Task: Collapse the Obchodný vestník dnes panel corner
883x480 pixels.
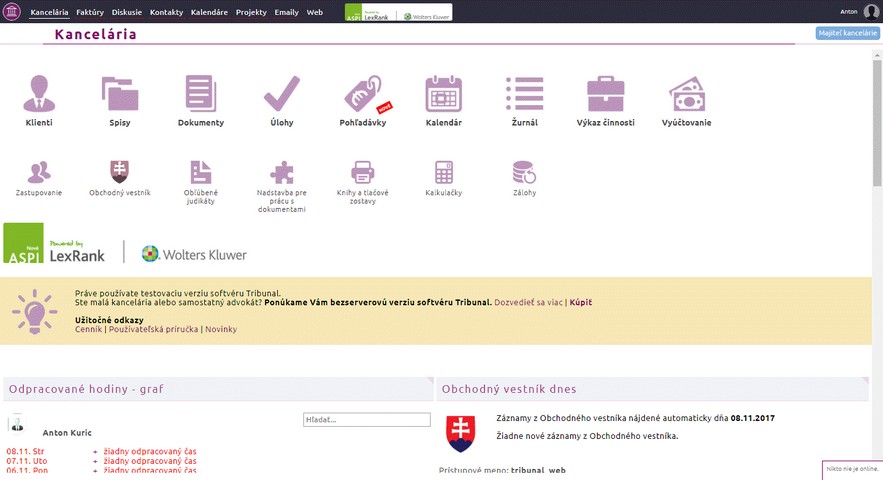Action: pos(865,381)
